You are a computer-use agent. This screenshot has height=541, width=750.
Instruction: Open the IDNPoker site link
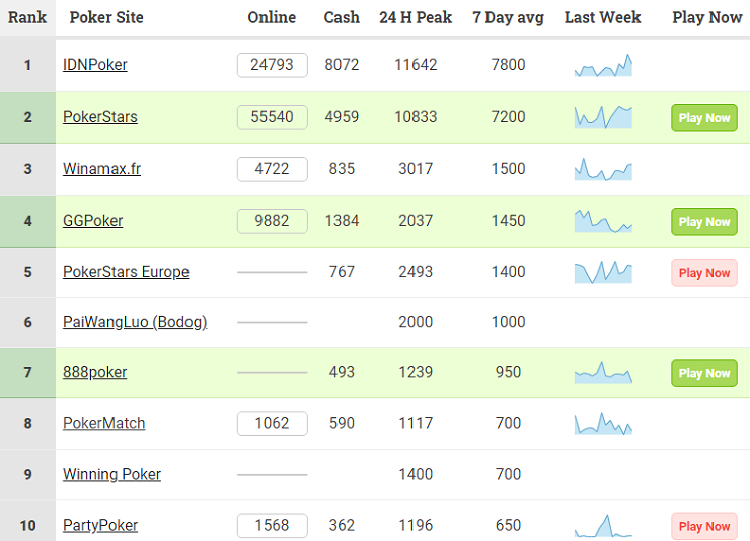(x=95, y=65)
